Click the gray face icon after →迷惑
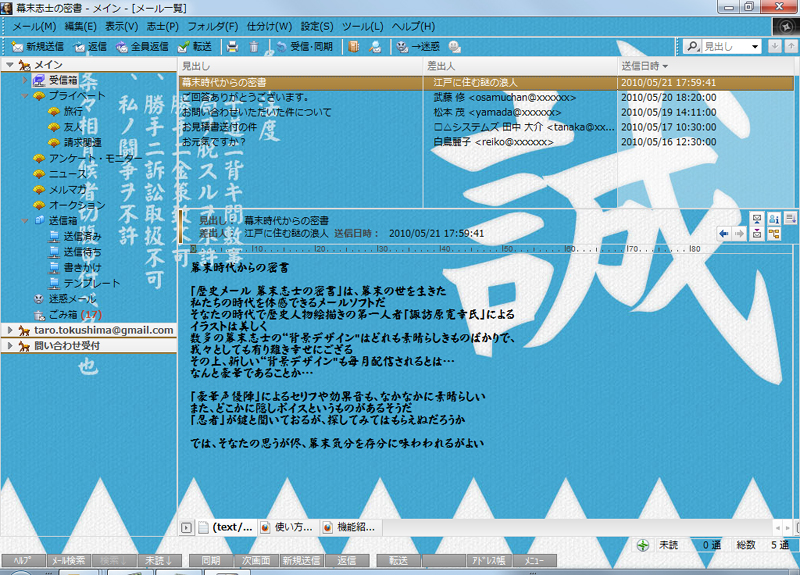Viewport: 800px width, 575px height. pyautogui.click(x=455, y=47)
